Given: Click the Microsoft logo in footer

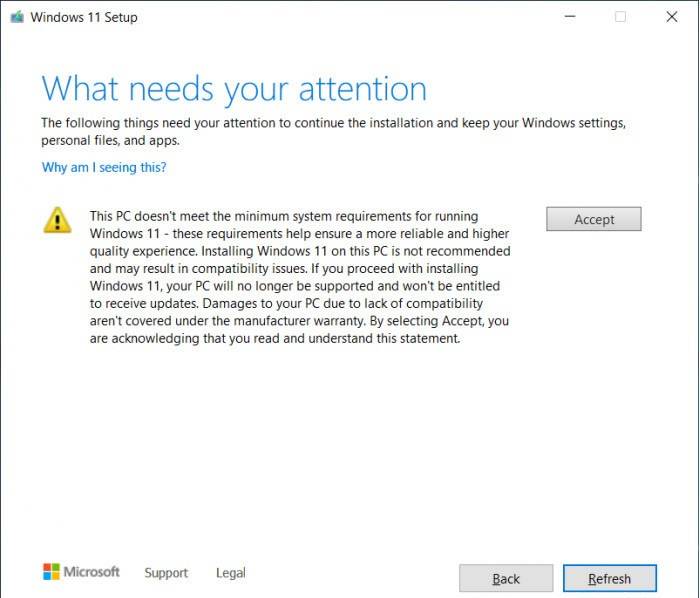Looking at the screenshot, I should (81, 572).
